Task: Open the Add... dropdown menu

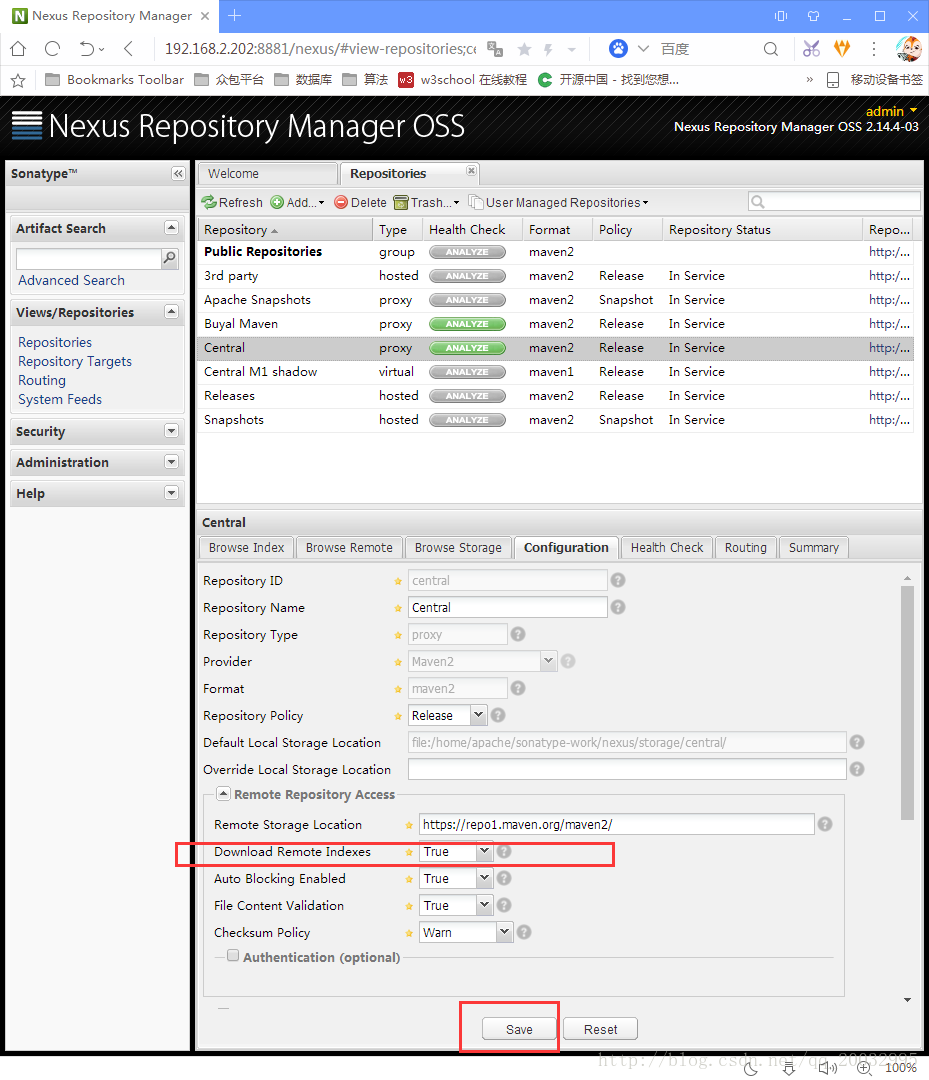Action: 298,202
